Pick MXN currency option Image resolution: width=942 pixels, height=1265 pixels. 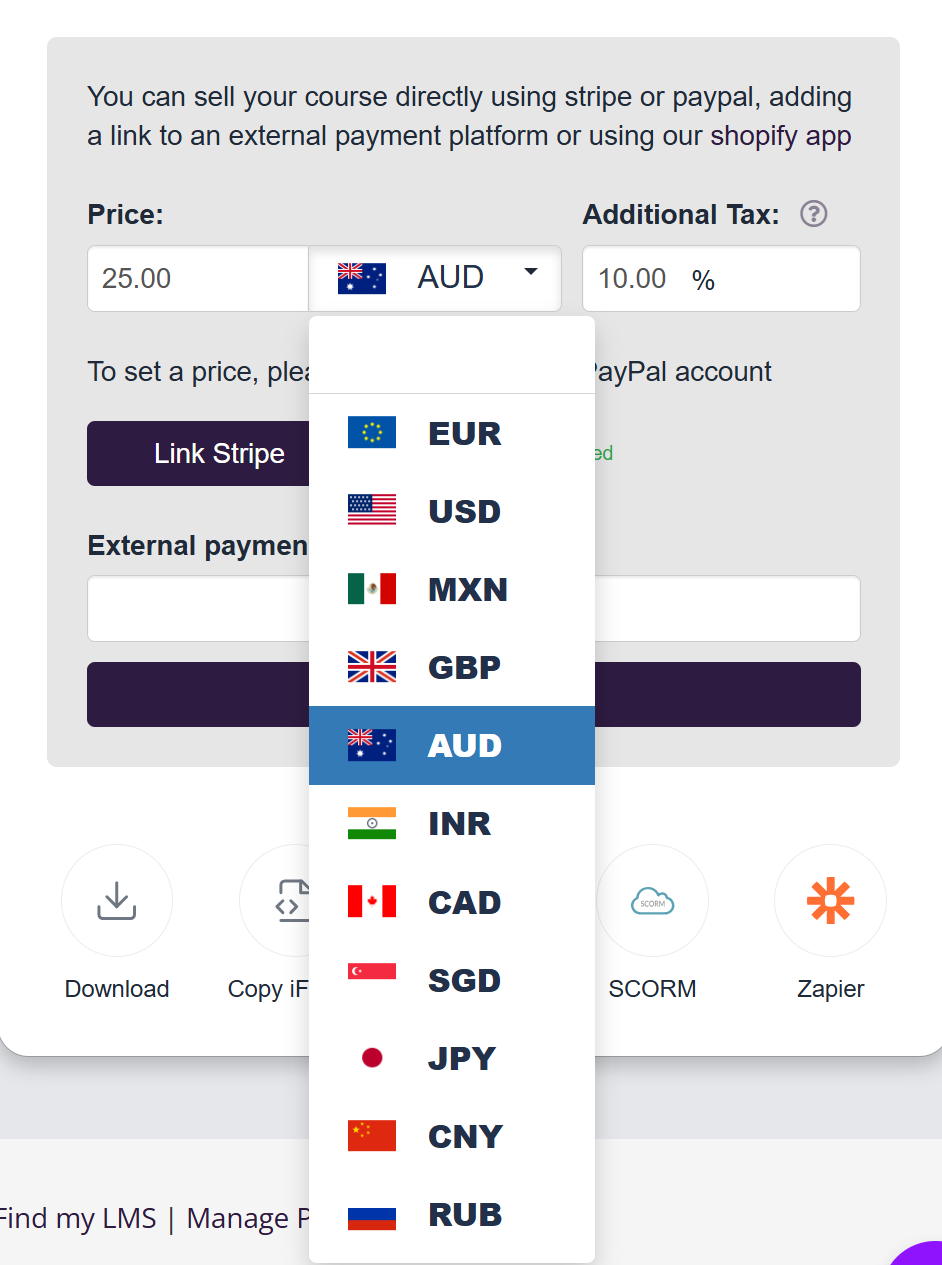(452, 589)
